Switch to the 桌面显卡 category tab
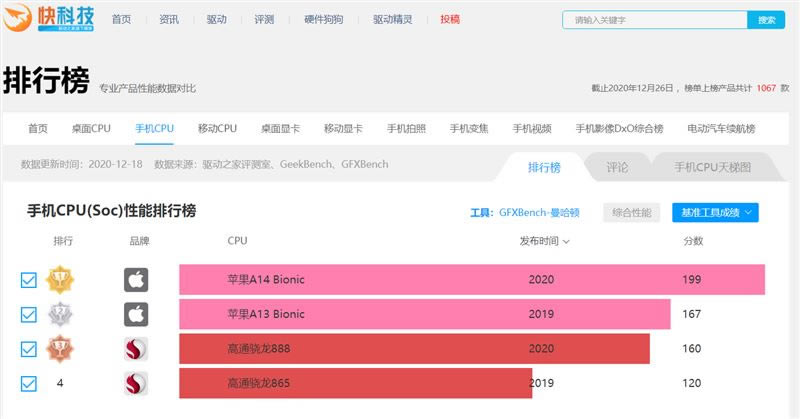This screenshot has width=800, height=419. click(x=280, y=129)
